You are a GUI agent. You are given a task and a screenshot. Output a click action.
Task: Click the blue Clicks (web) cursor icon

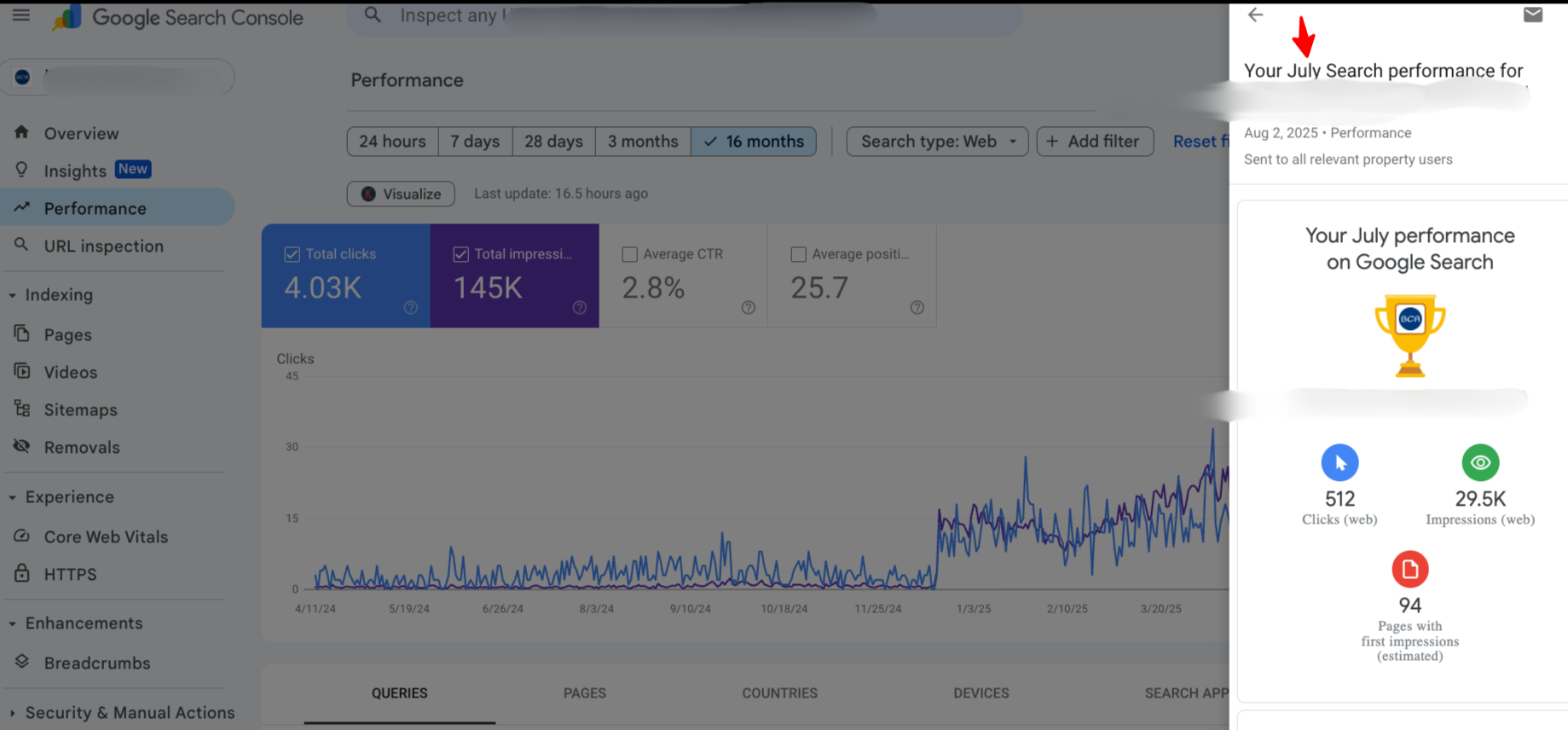click(1339, 463)
